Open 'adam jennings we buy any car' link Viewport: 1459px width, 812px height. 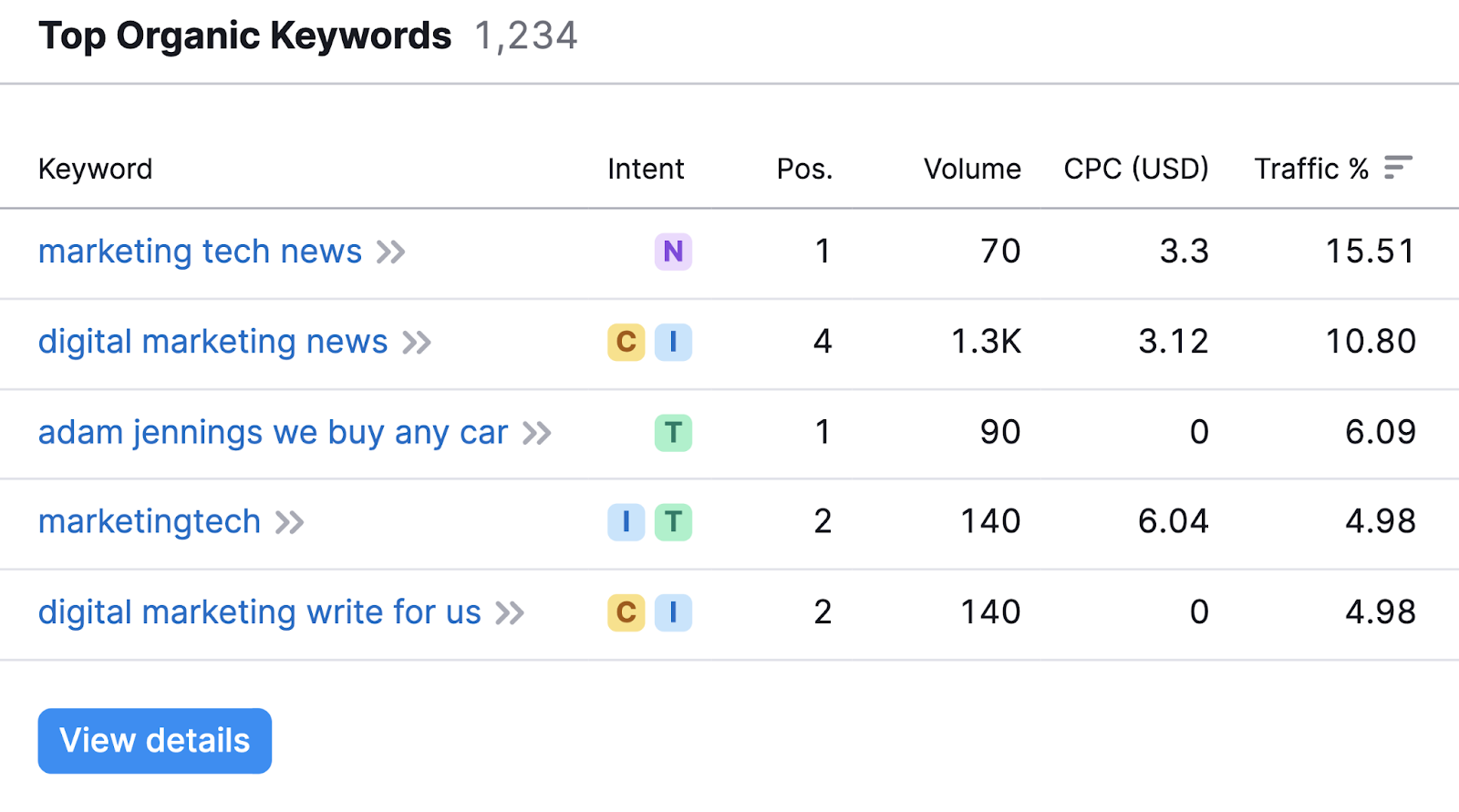[x=273, y=432]
